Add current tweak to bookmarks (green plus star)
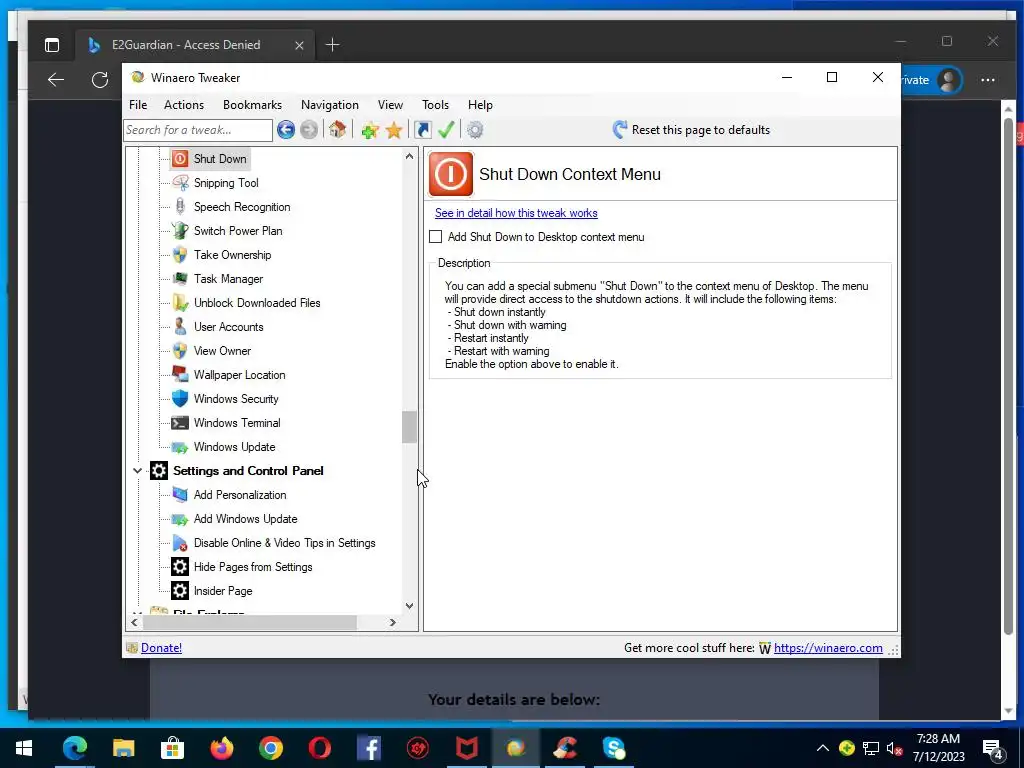 pos(370,130)
